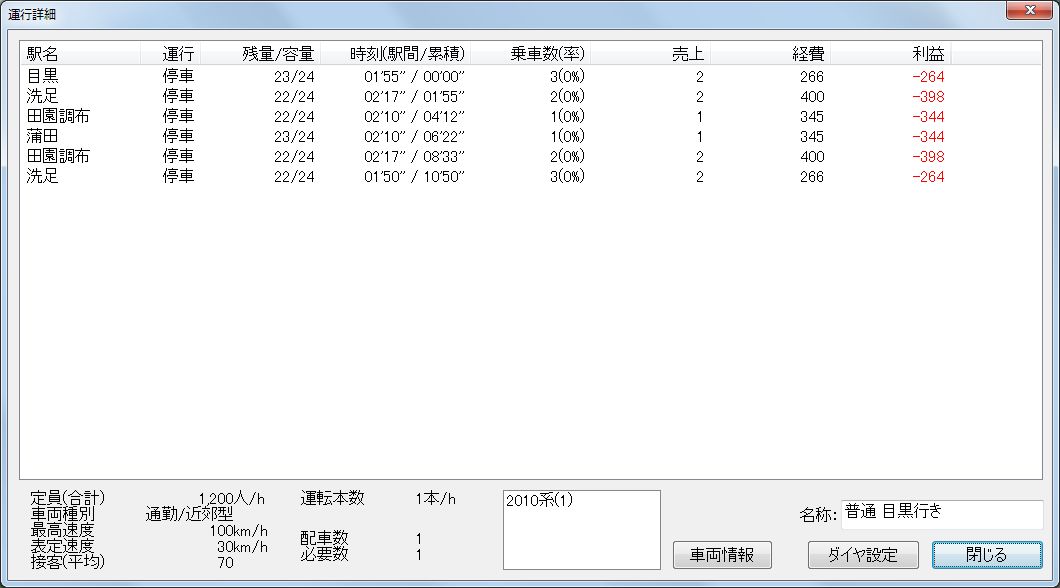The width and height of the screenshot is (1060, 588).
Task: Click the 売上 column header
Action: tap(650, 53)
